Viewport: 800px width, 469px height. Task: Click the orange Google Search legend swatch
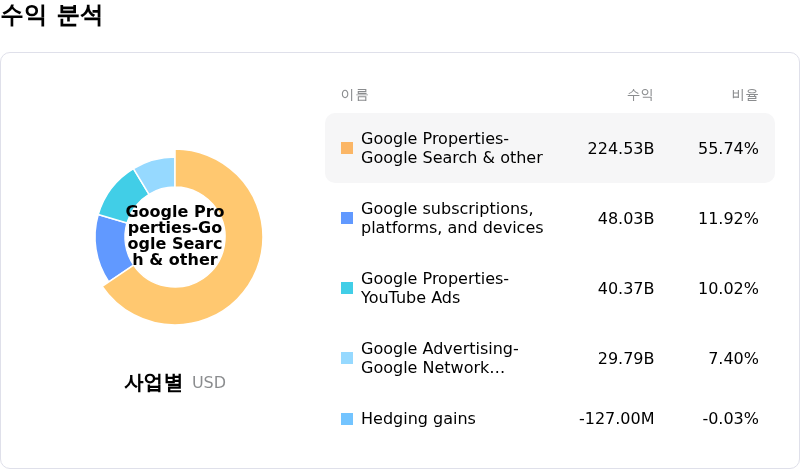[x=347, y=148]
